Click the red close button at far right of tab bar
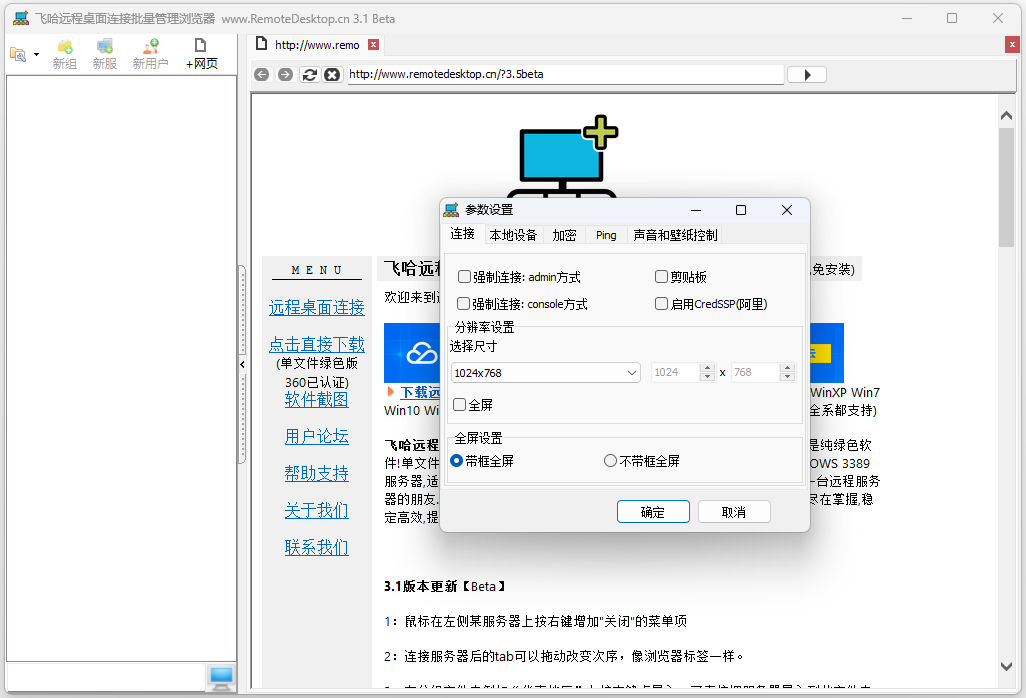The height and width of the screenshot is (698, 1026). point(1012,44)
